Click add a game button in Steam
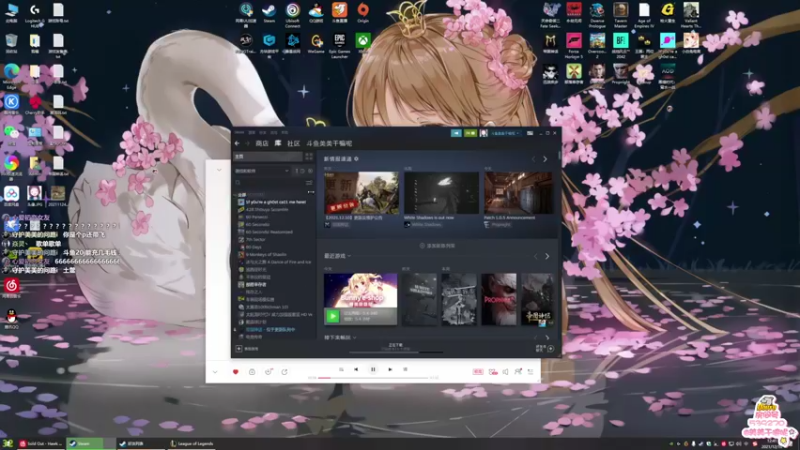 pyautogui.click(x=247, y=349)
